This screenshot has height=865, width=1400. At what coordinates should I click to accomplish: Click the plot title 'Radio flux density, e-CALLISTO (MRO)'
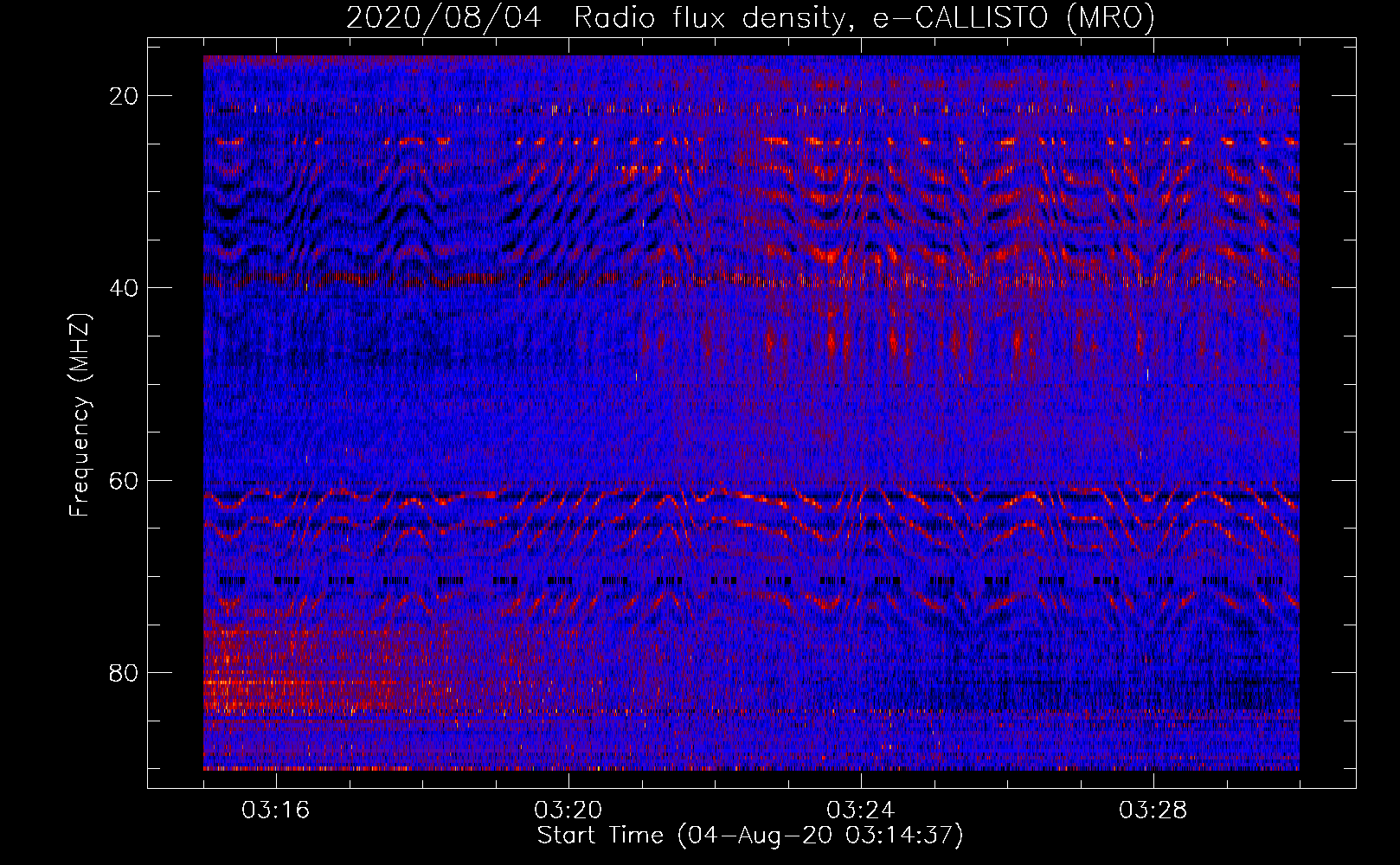coord(864,18)
